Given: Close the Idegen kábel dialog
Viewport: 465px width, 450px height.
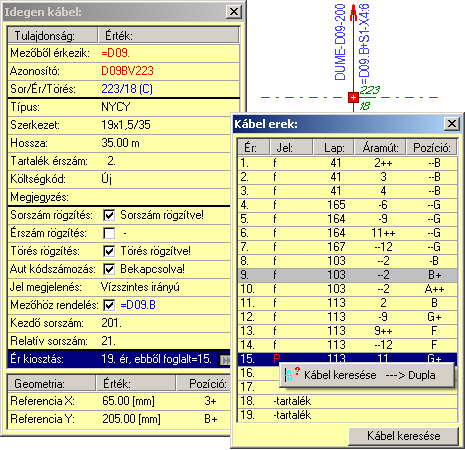Looking at the screenshot, I should pyautogui.click(x=234, y=12).
